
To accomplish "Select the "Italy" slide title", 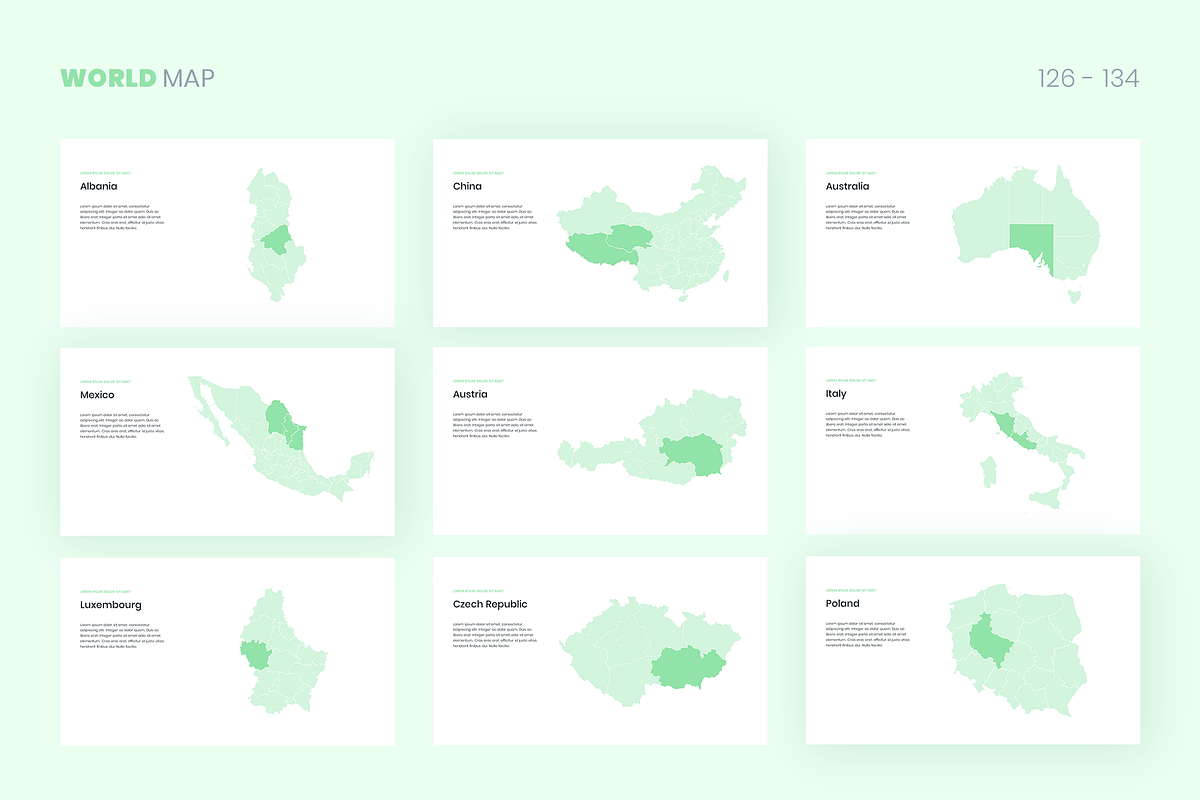I will (836, 394).
